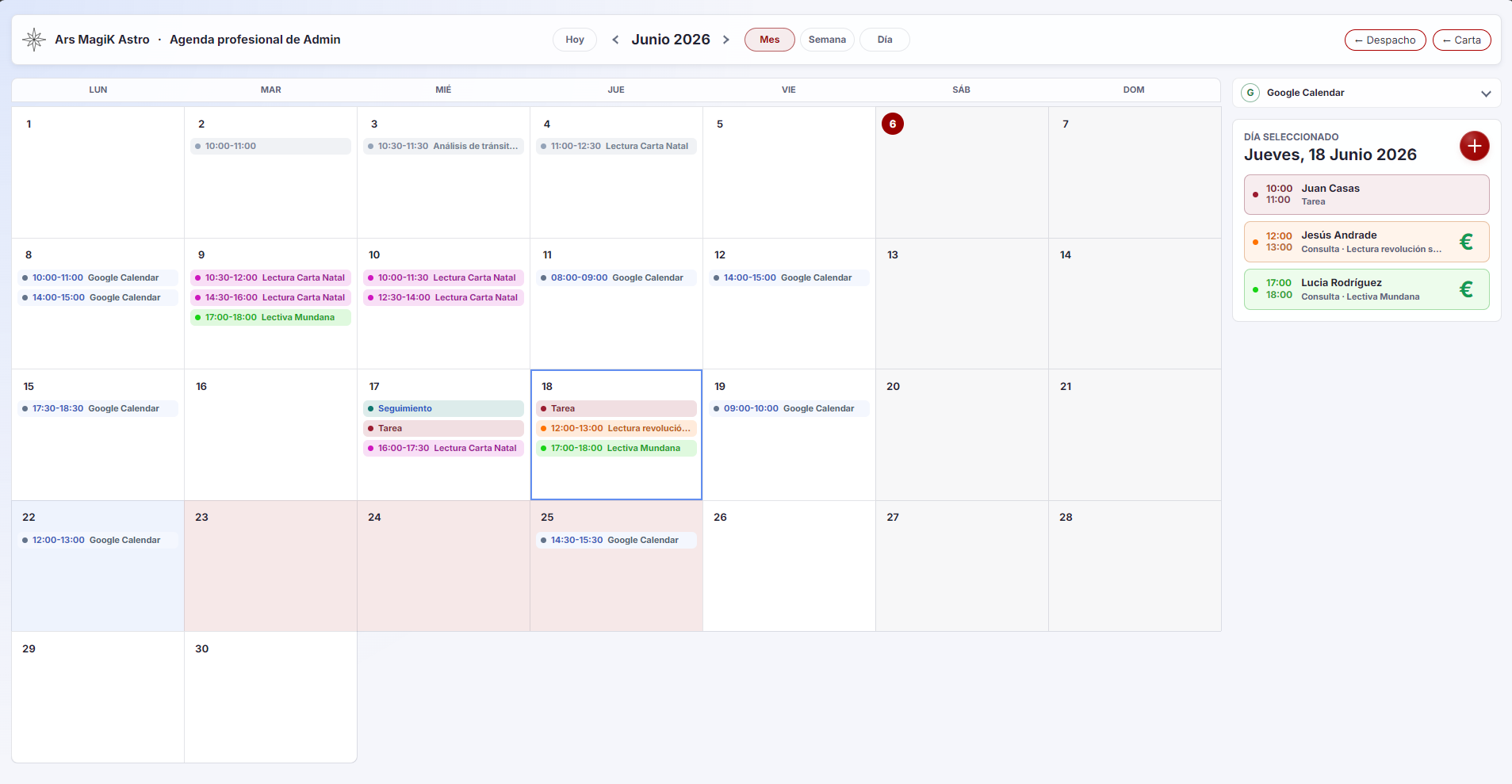Image resolution: width=1512 pixels, height=784 pixels.
Task: Switch to Día view
Action: 885,40
